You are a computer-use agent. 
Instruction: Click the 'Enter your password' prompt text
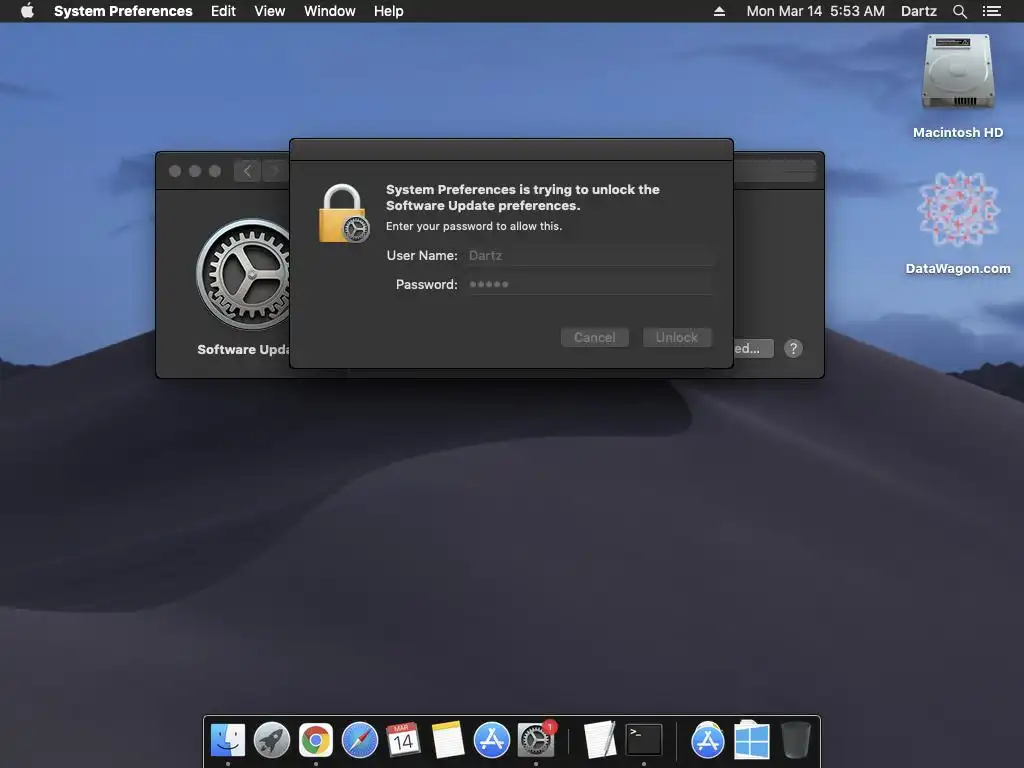[x=473, y=226]
